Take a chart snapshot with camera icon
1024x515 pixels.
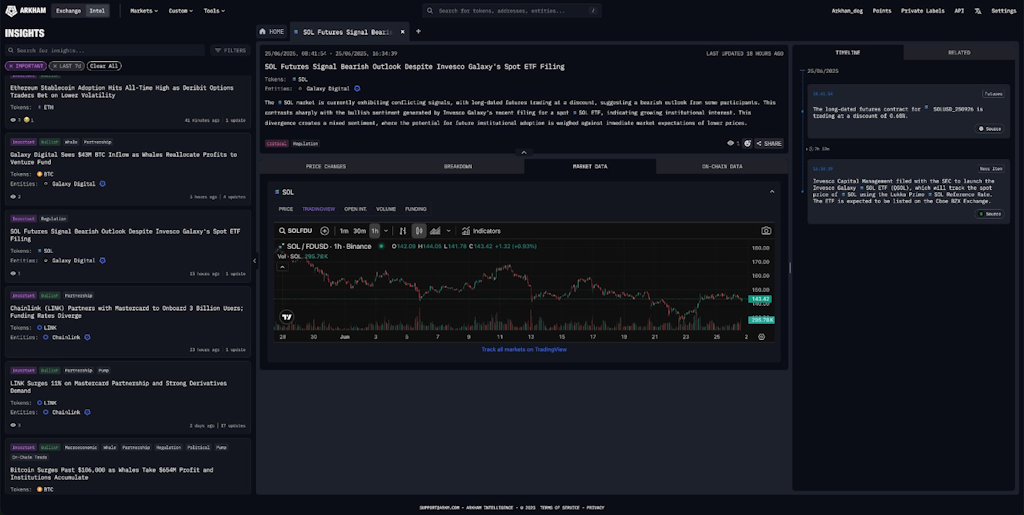click(x=766, y=231)
